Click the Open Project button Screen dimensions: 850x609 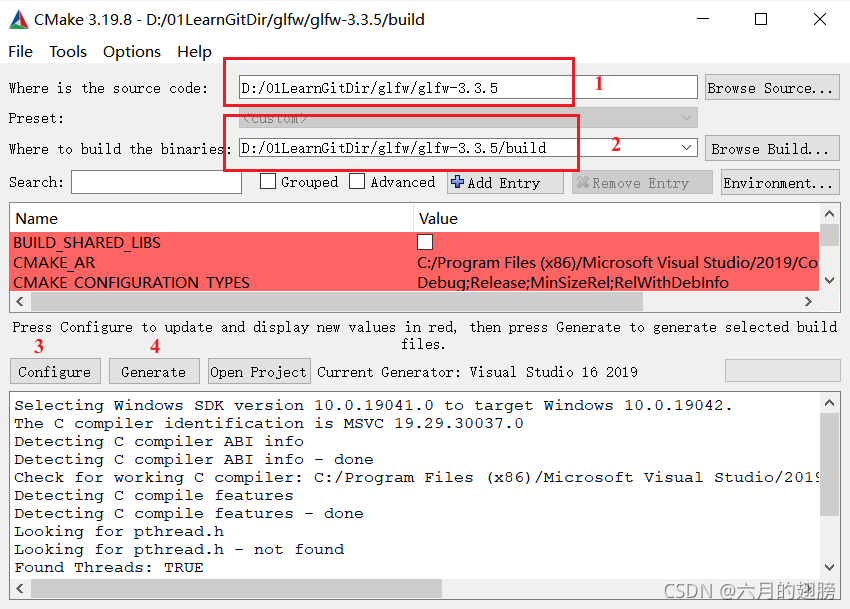(x=259, y=371)
